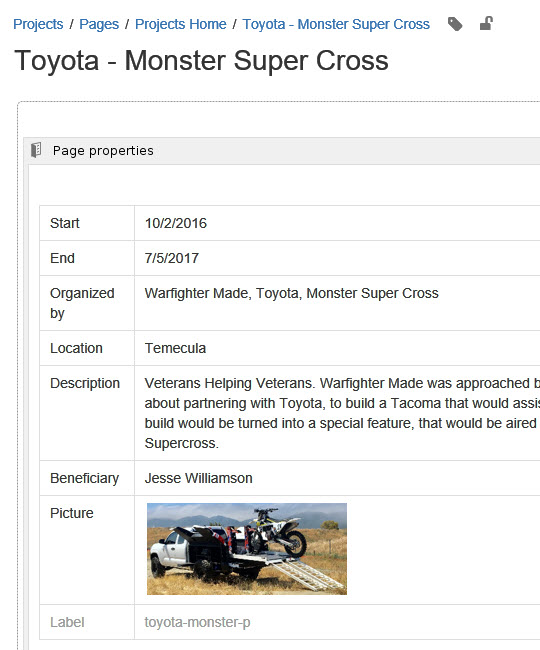The width and height of the screenshot is (540, 650).
Task: Select the Jesse Williamson beneficiary cell
Action: coord(337,478)
